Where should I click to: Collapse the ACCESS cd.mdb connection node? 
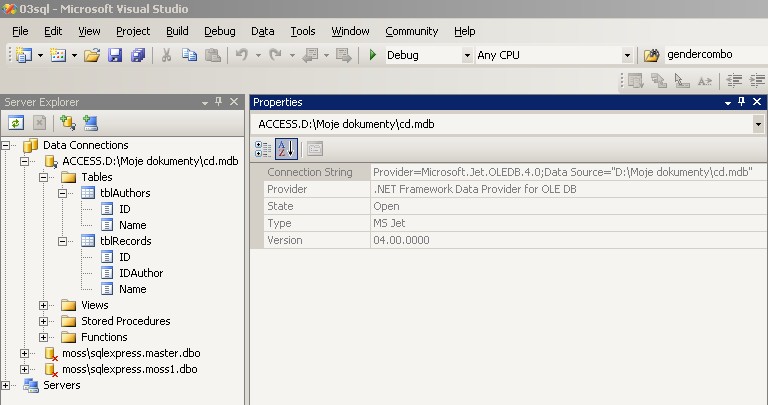[x=24, y=161]
